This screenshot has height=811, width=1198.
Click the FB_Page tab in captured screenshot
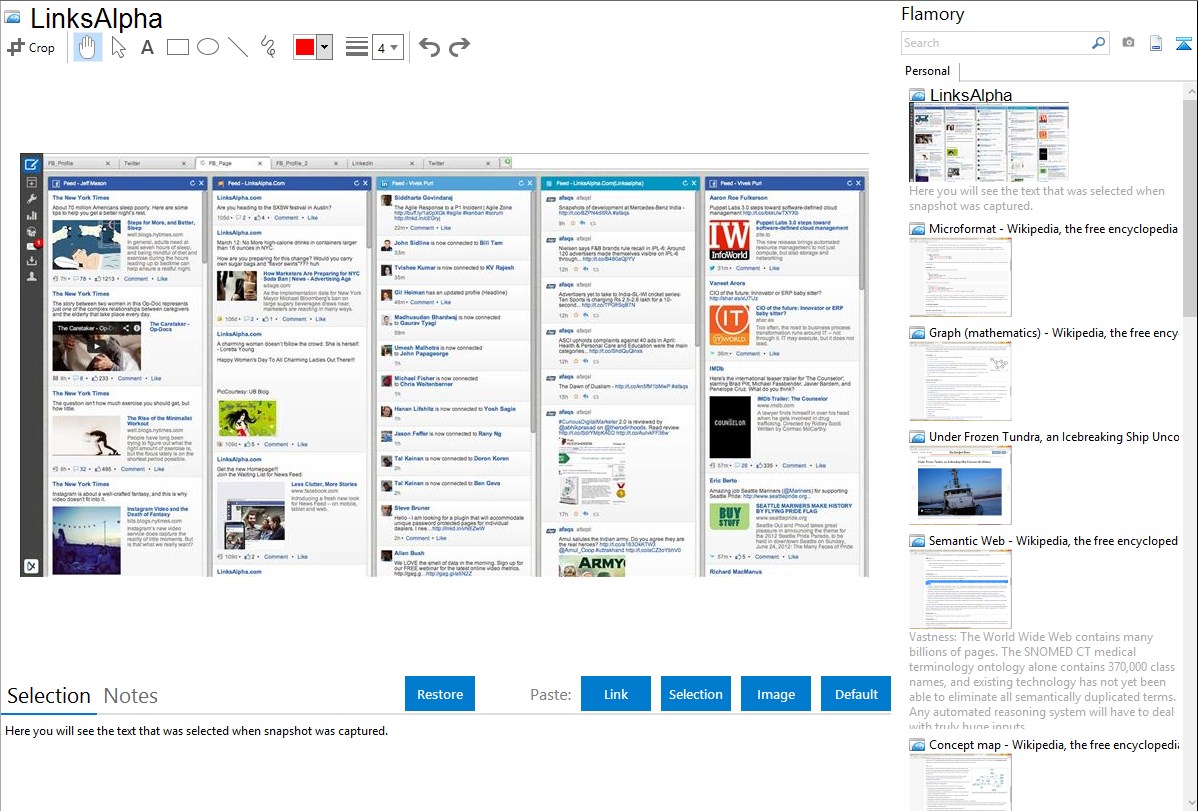231,163
